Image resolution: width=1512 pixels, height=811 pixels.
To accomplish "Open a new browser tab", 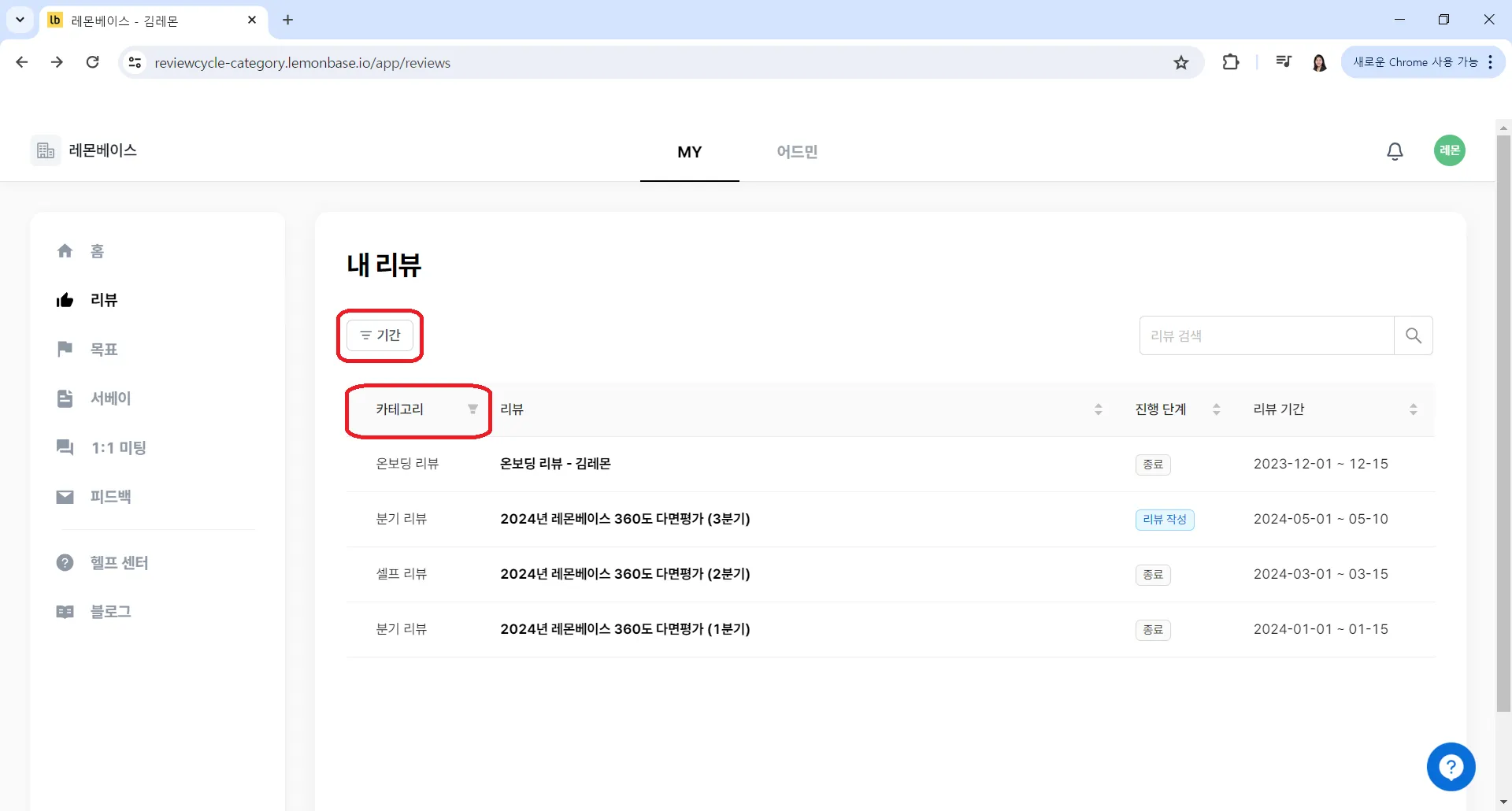I will pyautogui.click(x=288, y=20).
